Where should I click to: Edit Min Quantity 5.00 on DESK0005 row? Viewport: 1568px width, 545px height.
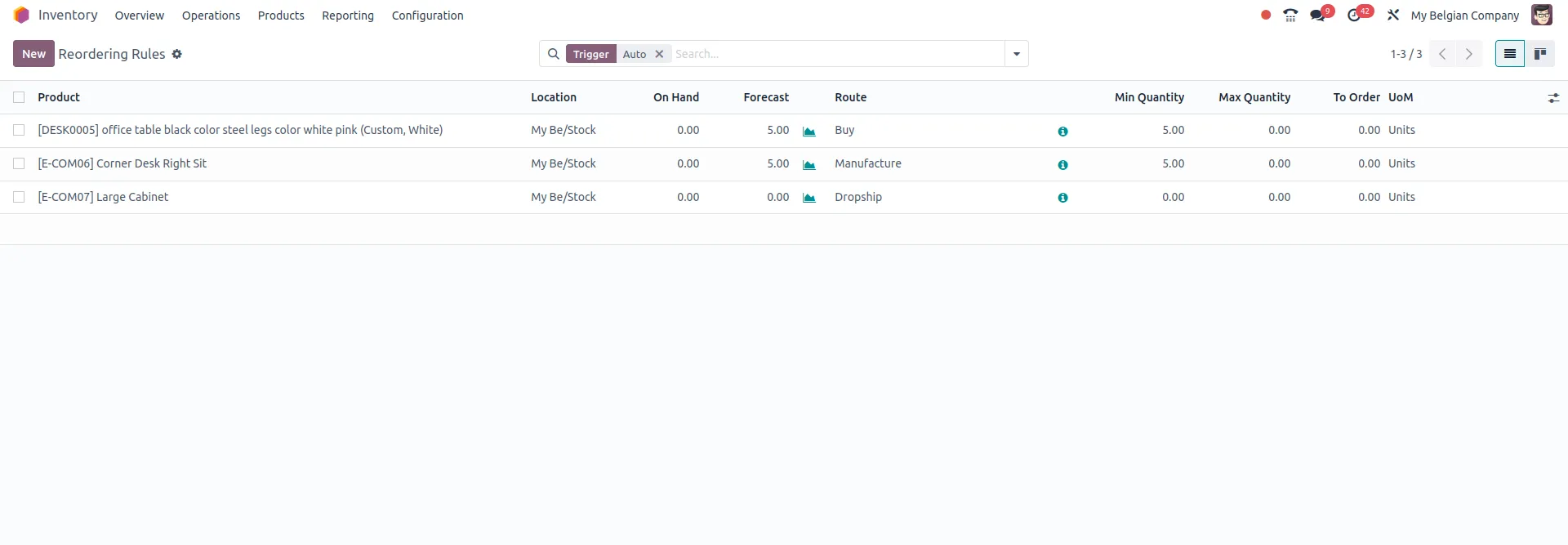(1173, 130)
